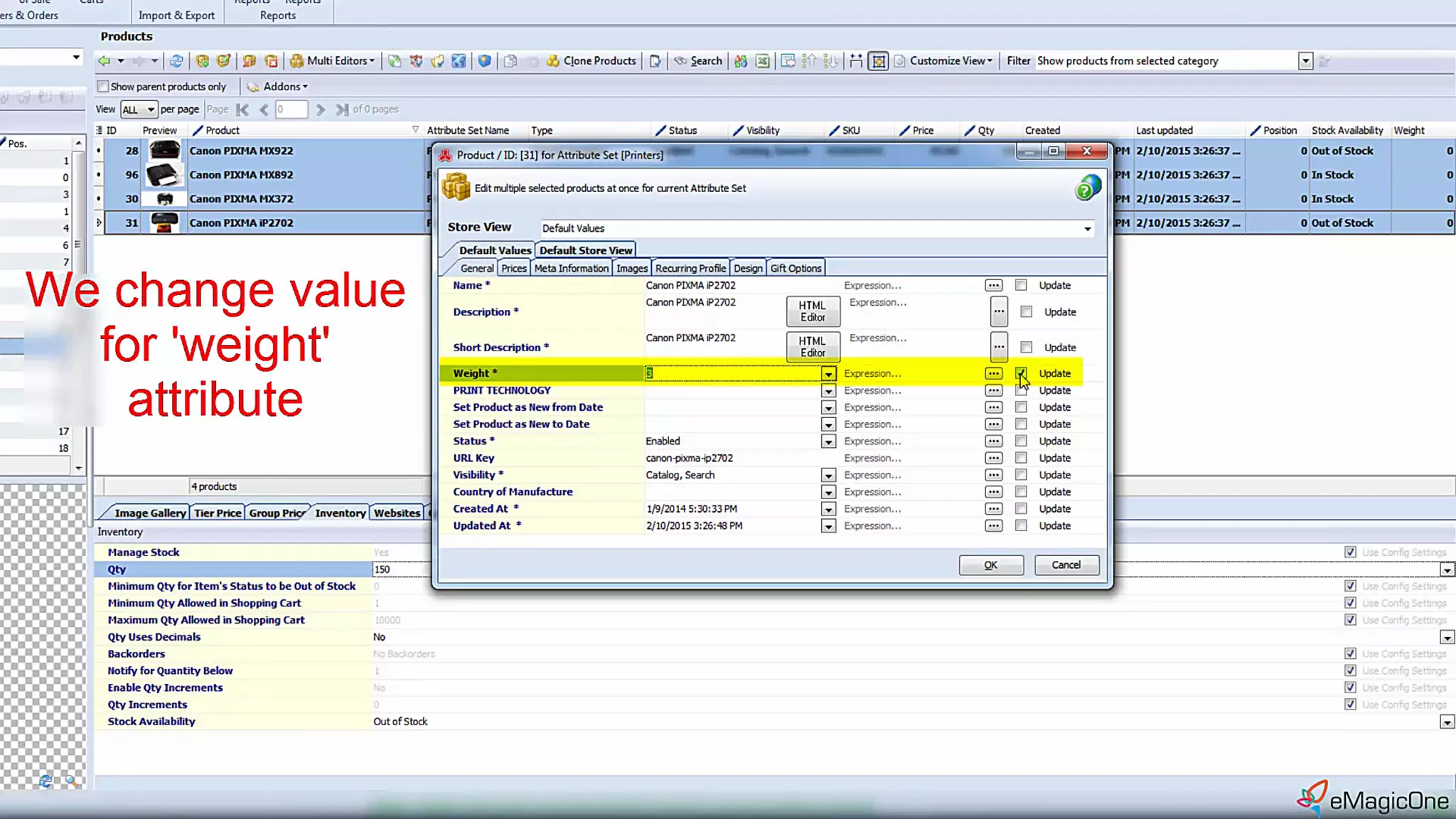The height and width of the screenshot is (819, 1456).
Task: Click the help globe icon in dialog
Action: coord(1087,188)
